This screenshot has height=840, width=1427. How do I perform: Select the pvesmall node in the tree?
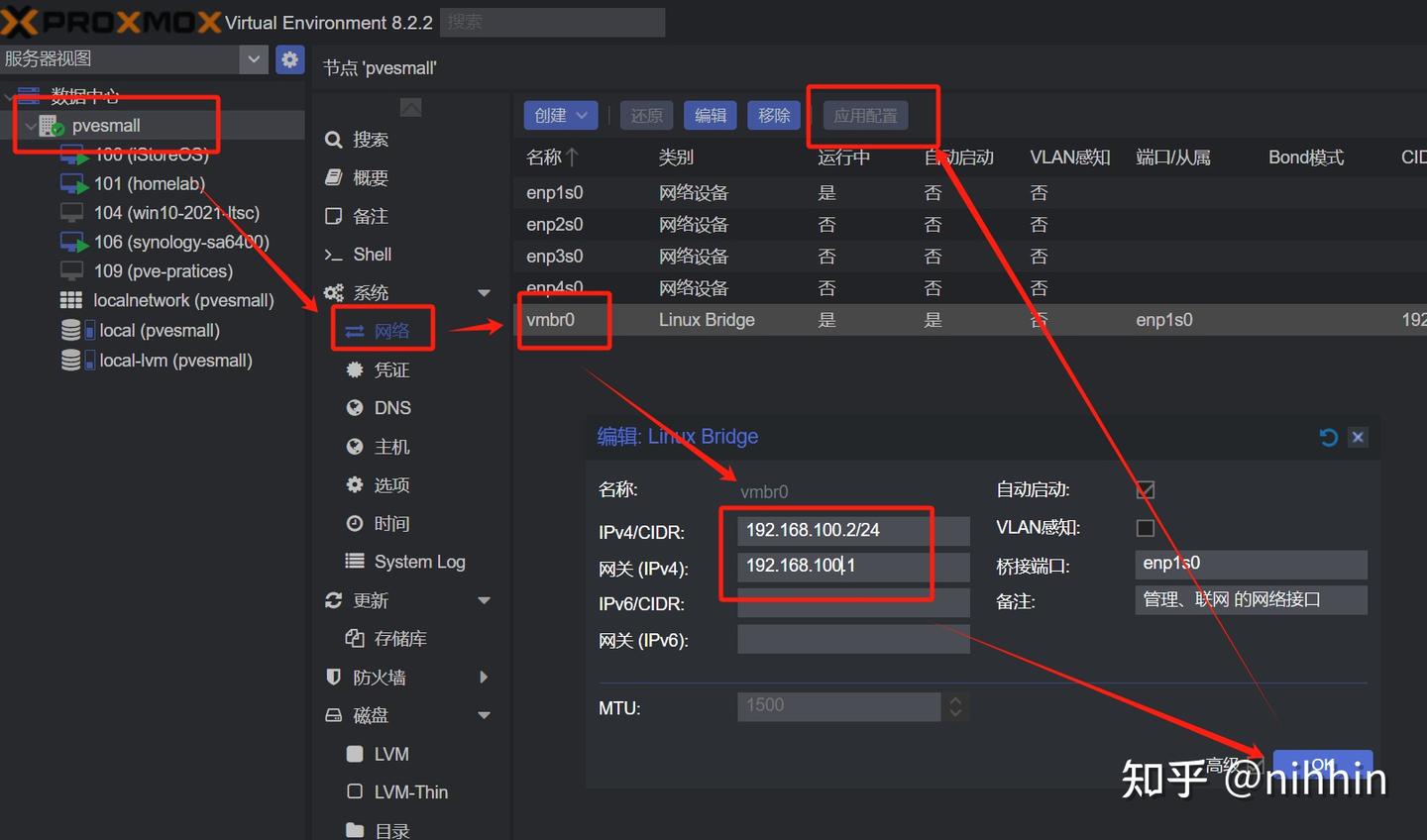[x=106, y=126]
